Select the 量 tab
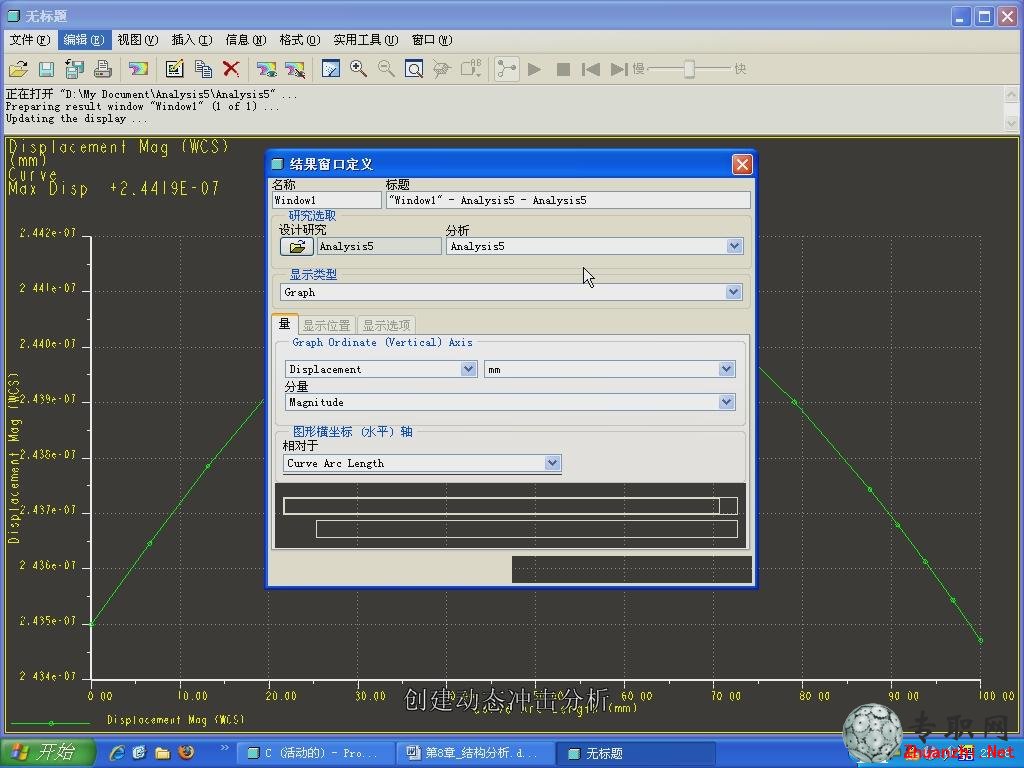This screenshot has height=768, width=1024. coord(285,324)
